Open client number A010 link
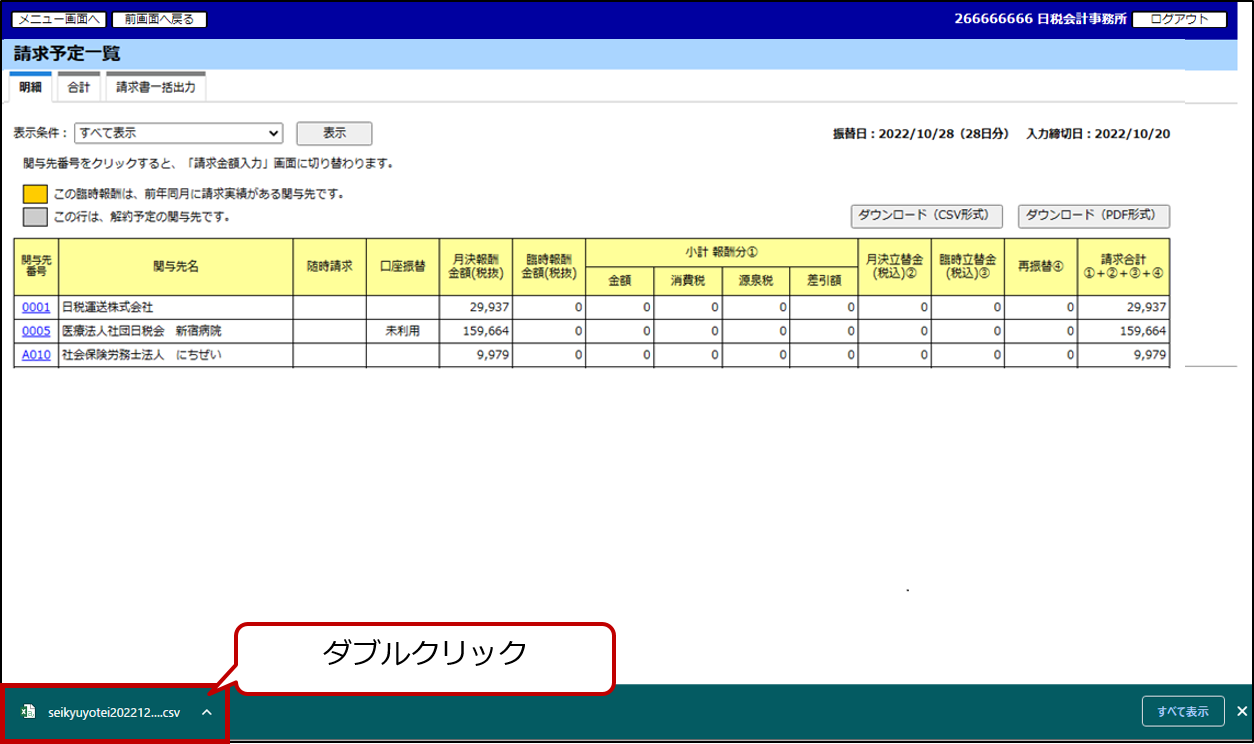Viewport: 1254px width, 744px height. pos(36,355)
